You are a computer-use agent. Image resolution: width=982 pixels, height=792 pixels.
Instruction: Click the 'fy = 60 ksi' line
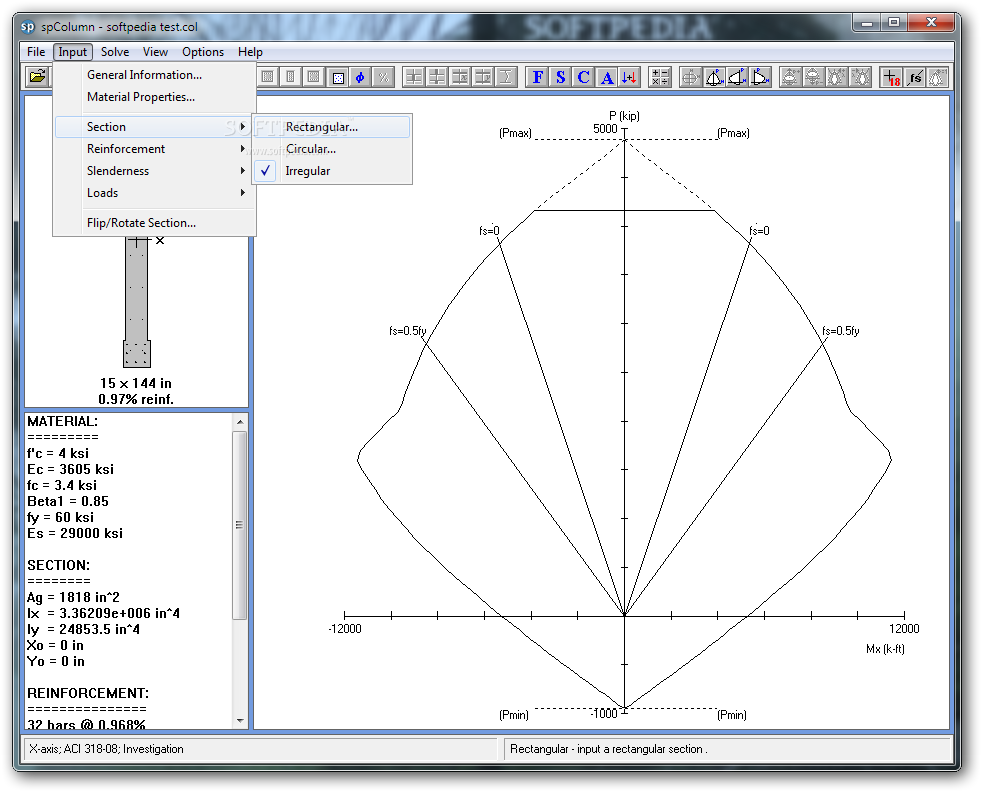click(61, 517)
